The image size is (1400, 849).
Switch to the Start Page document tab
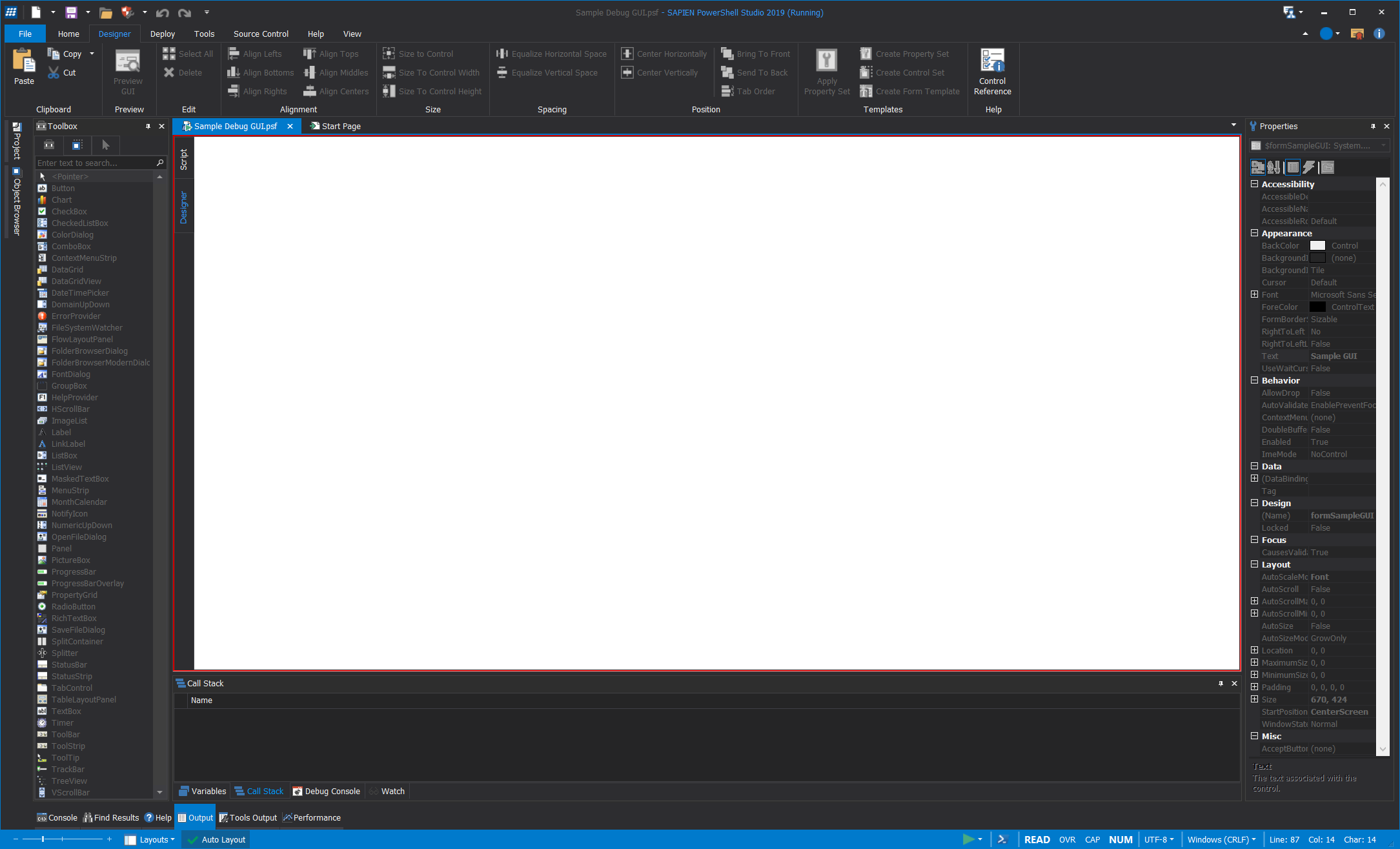(335, 126)
